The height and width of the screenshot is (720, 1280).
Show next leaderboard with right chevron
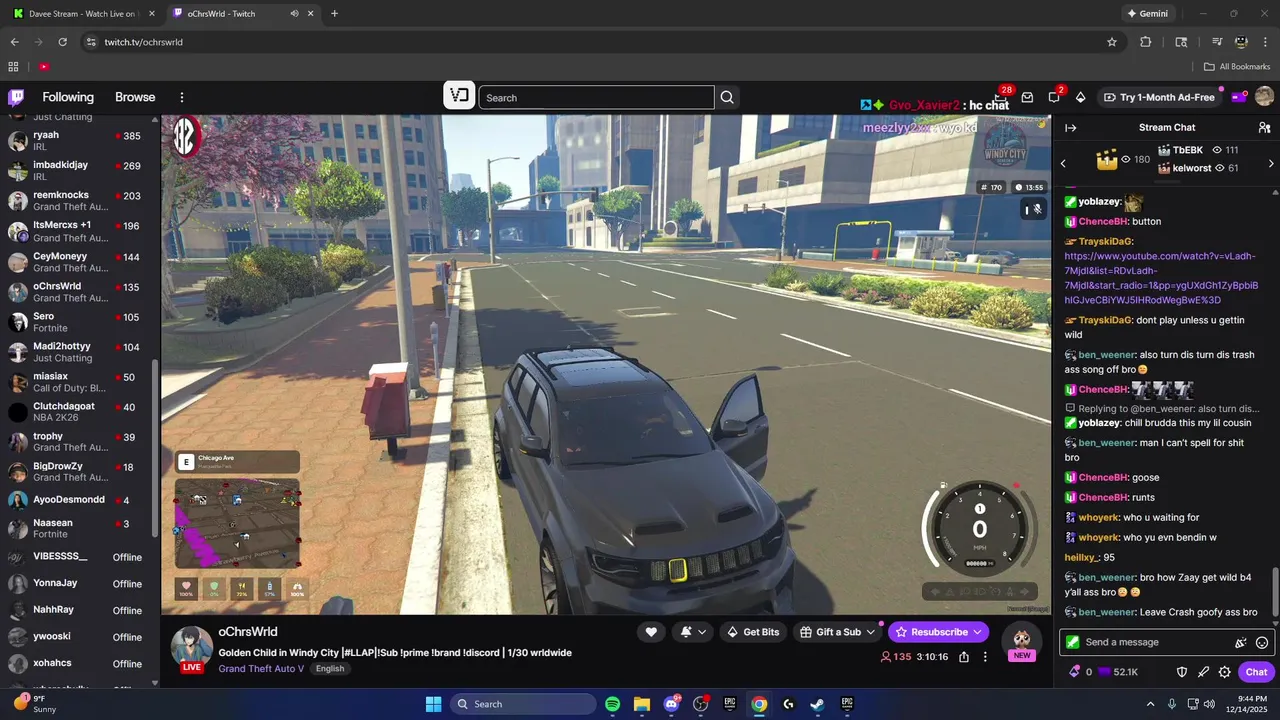[1271, 162]
